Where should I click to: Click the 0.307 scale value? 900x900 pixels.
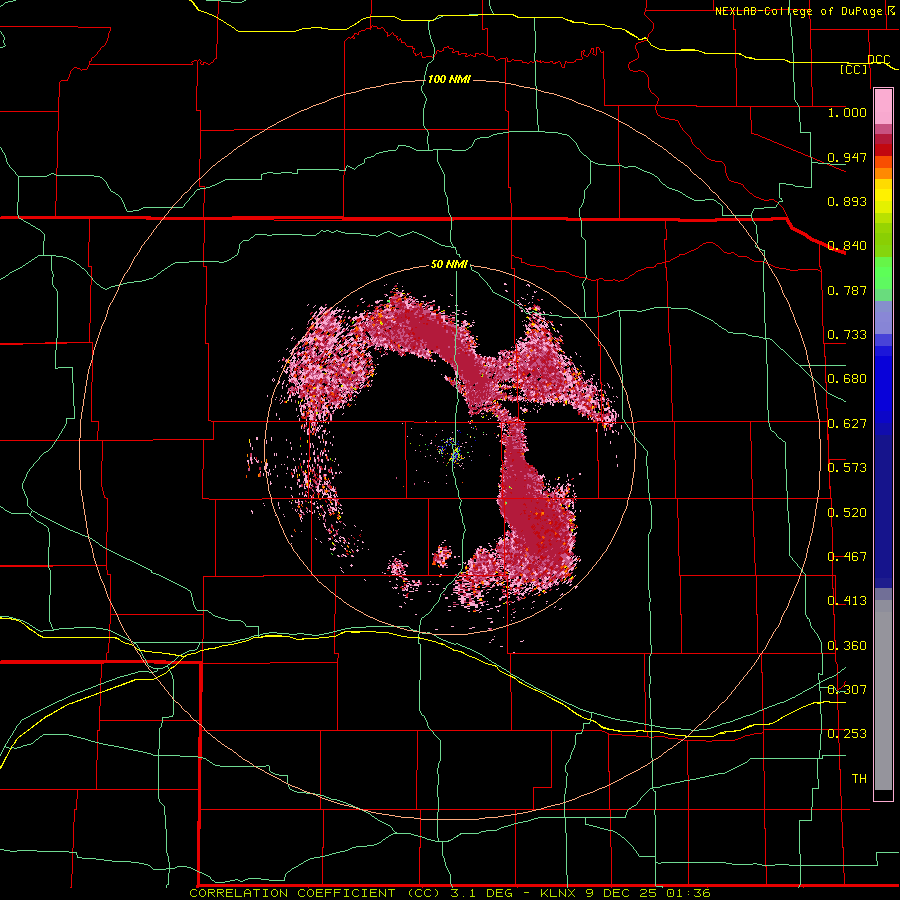pos(847,690)
